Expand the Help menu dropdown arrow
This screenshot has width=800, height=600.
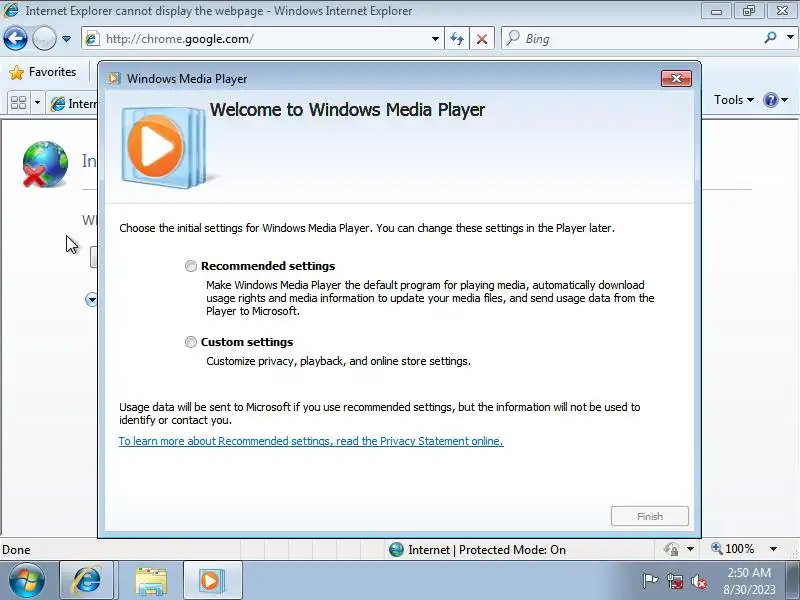click(785, 100)
